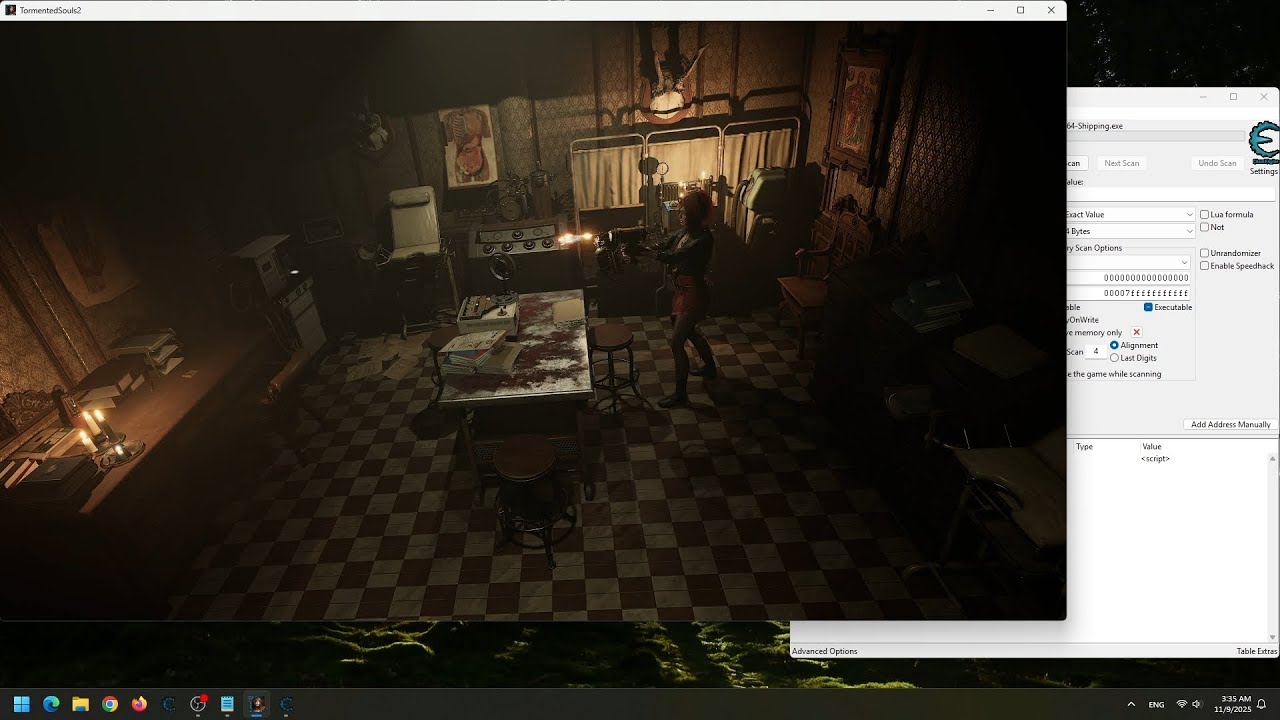
Task: Click the Value column header
Action: tap(1152, 447)
